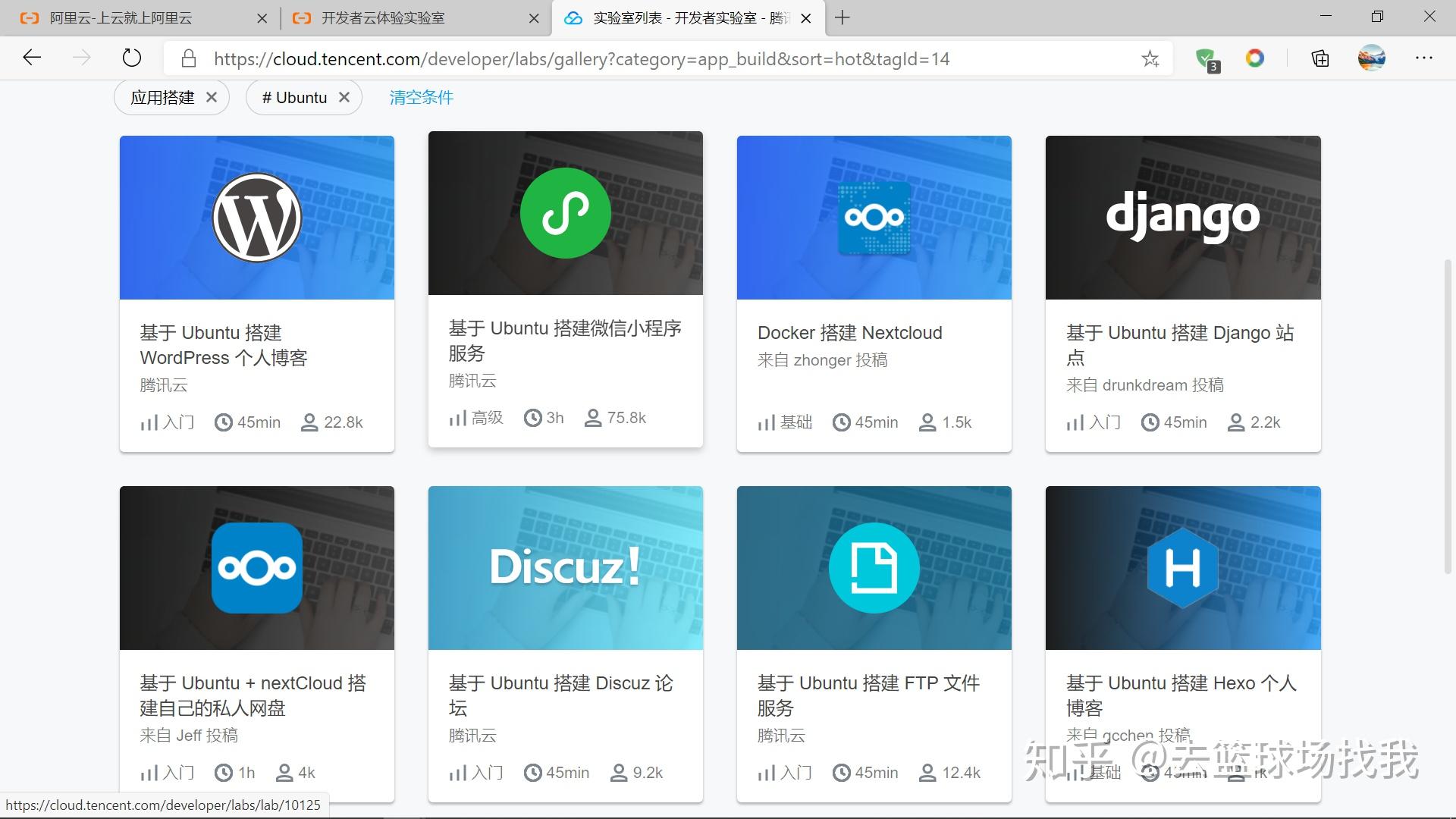Remove the # Ubuntu filter tag
1456x819 pixels.
[x=344, y=97]
